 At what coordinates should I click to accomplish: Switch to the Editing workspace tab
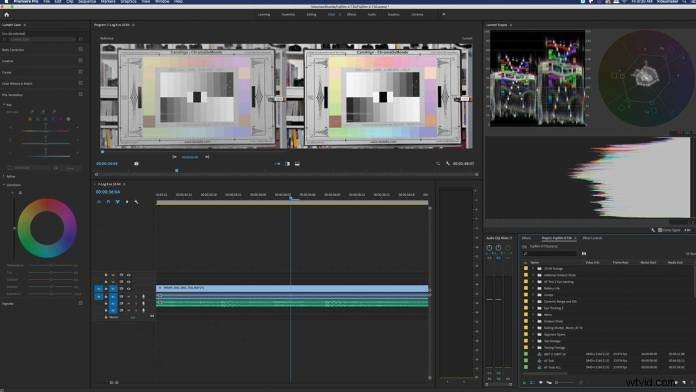click(x=312, y=14)
